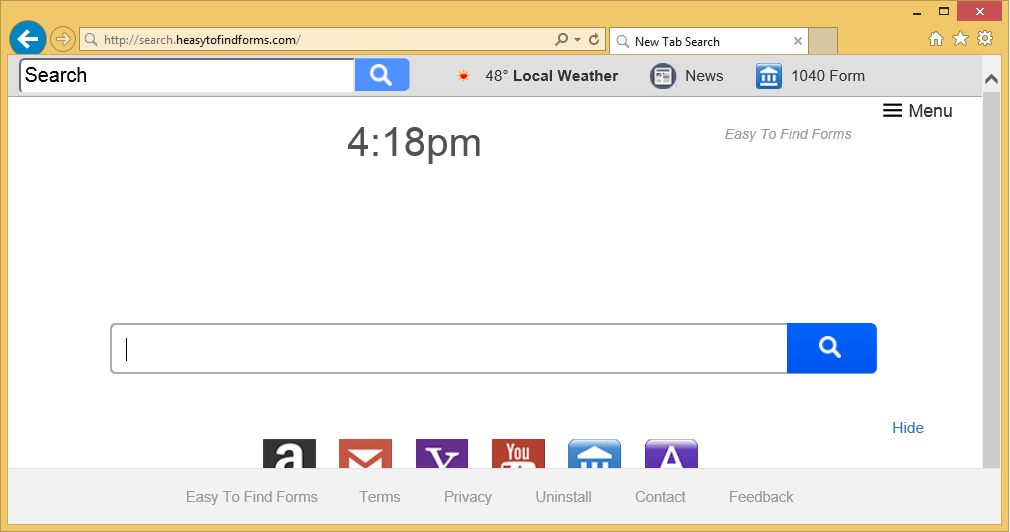
Task: Open the Uninstall footer link
Action: coord(563,497)
